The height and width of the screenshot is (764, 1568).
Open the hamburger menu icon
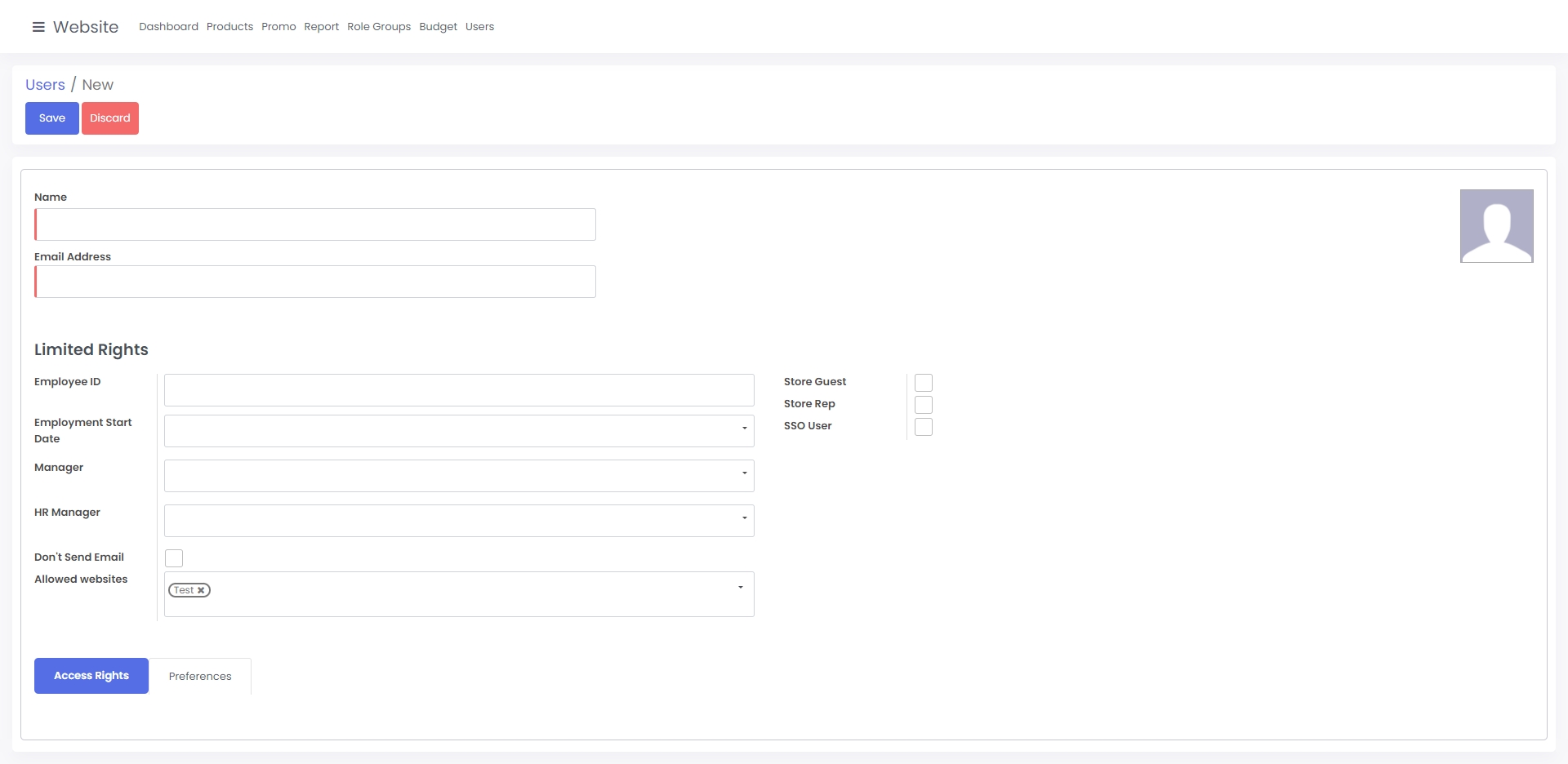[38, 27]
